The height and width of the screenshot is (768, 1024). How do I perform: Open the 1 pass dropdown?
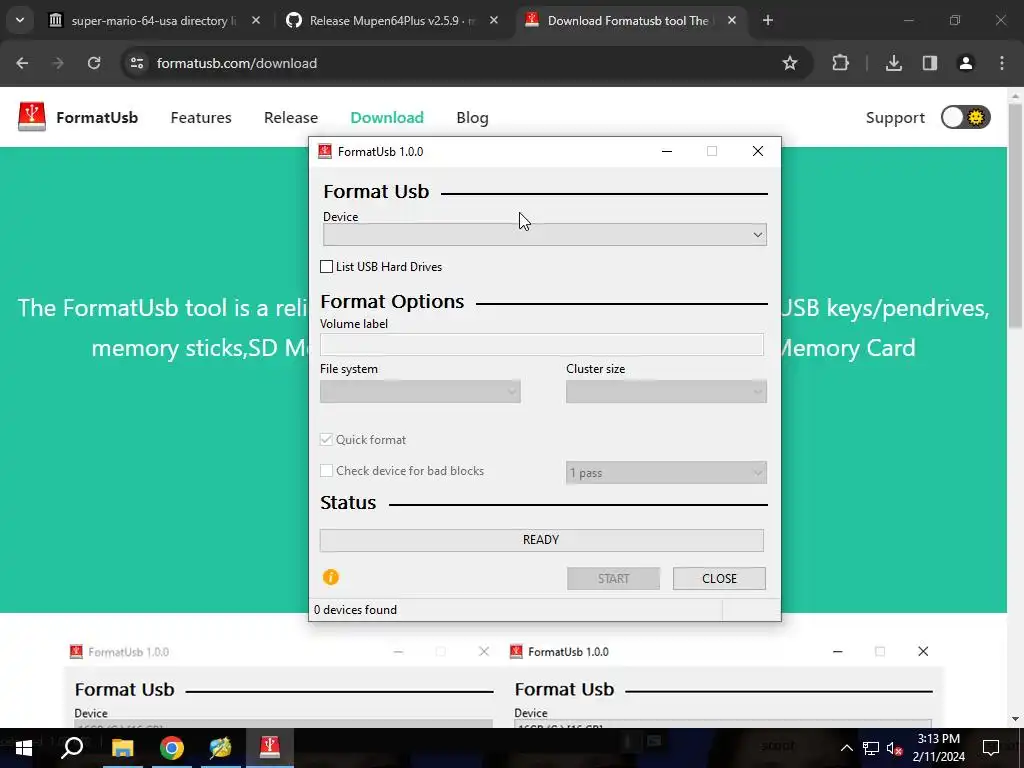click(x=666, y=473)
